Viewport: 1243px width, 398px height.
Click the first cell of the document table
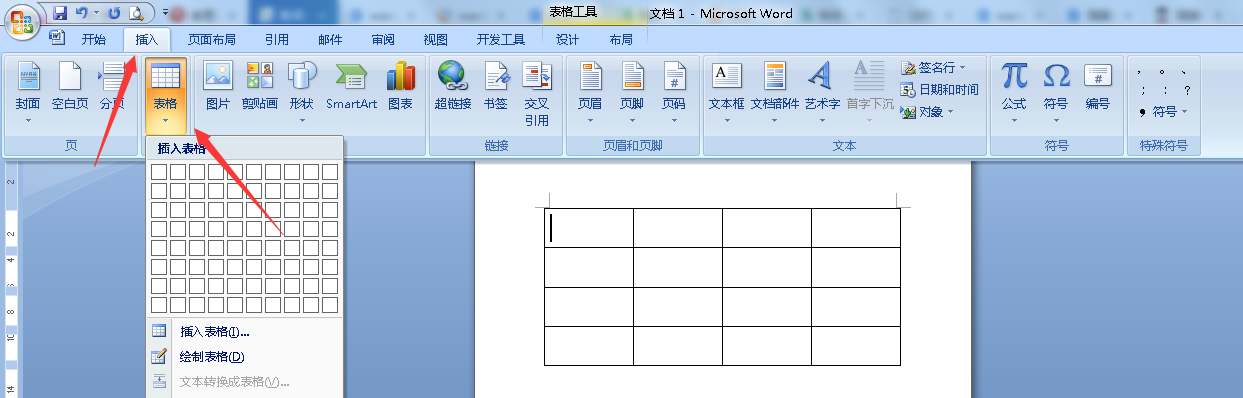pos(589,228)
